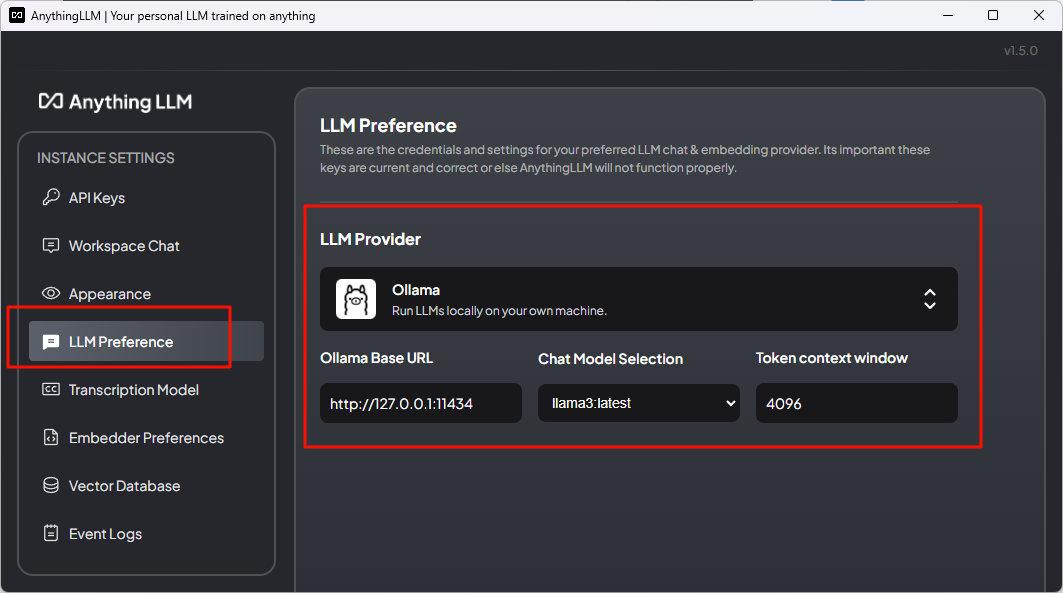
Task: Click the Token context window field
Action: pyautogui.click(x=856, y=403)
